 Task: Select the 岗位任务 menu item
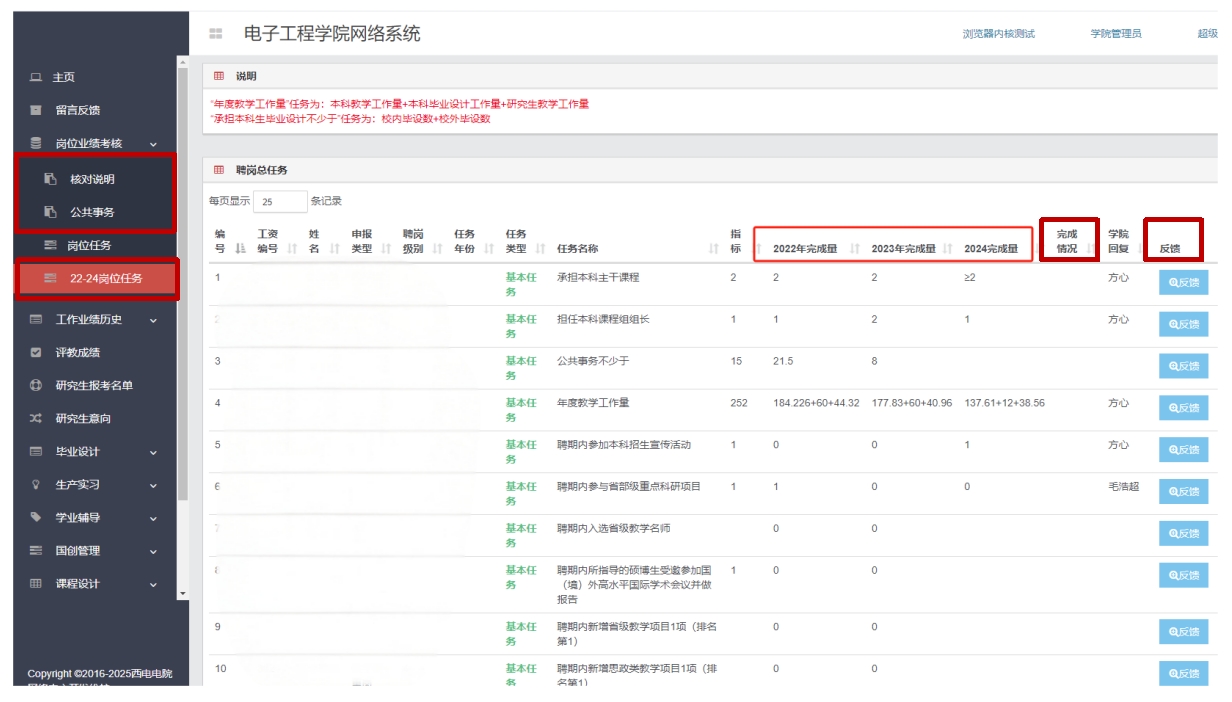coord(89,245)
